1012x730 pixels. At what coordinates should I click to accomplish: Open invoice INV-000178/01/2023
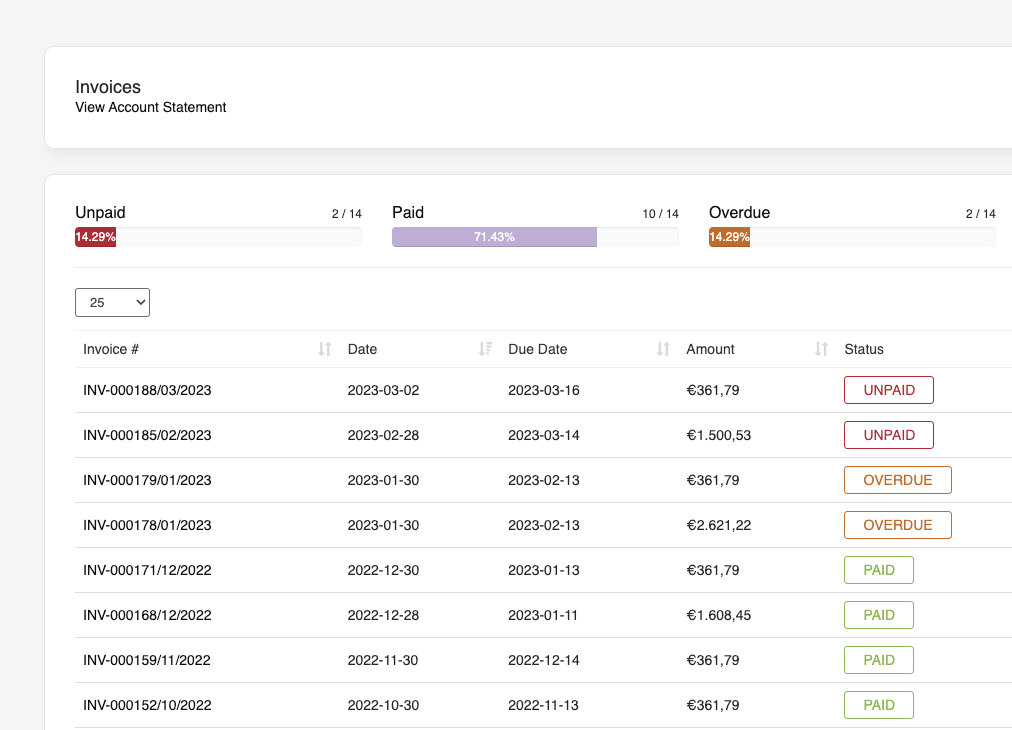tap(147, 525)
